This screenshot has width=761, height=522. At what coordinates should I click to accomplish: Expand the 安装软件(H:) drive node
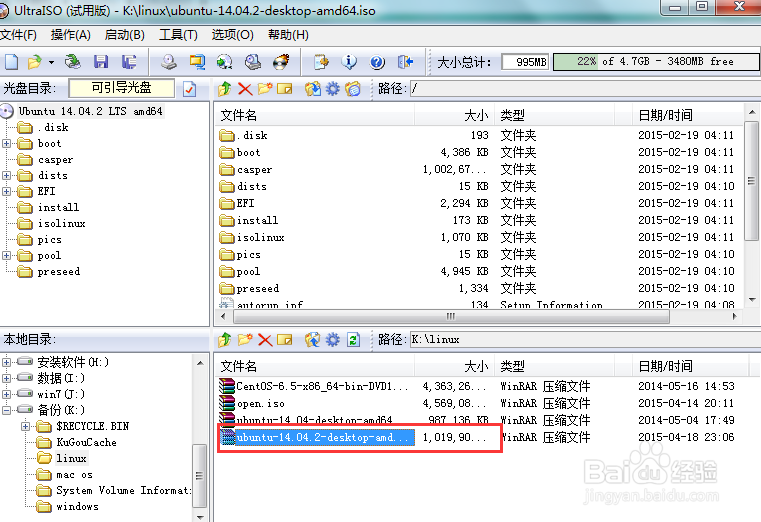click(6, 362)
